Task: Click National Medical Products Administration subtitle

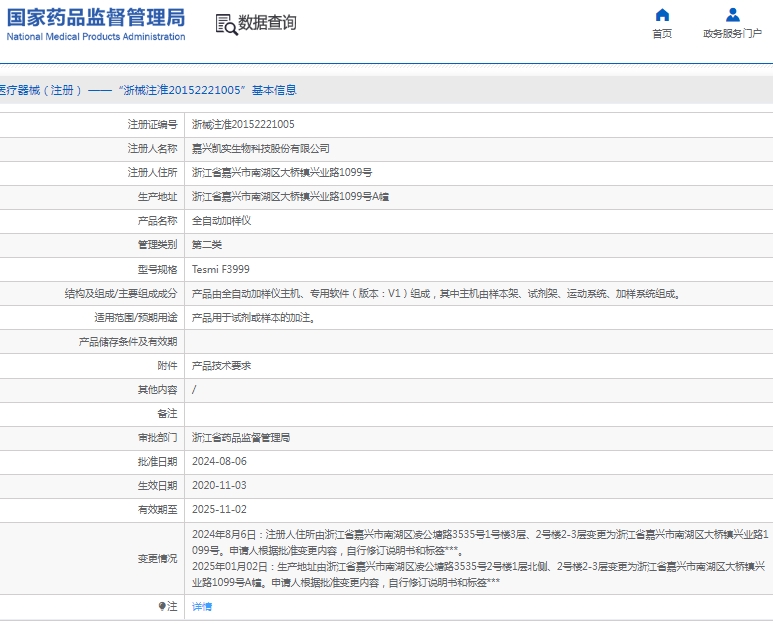Action: pos(96,36)
